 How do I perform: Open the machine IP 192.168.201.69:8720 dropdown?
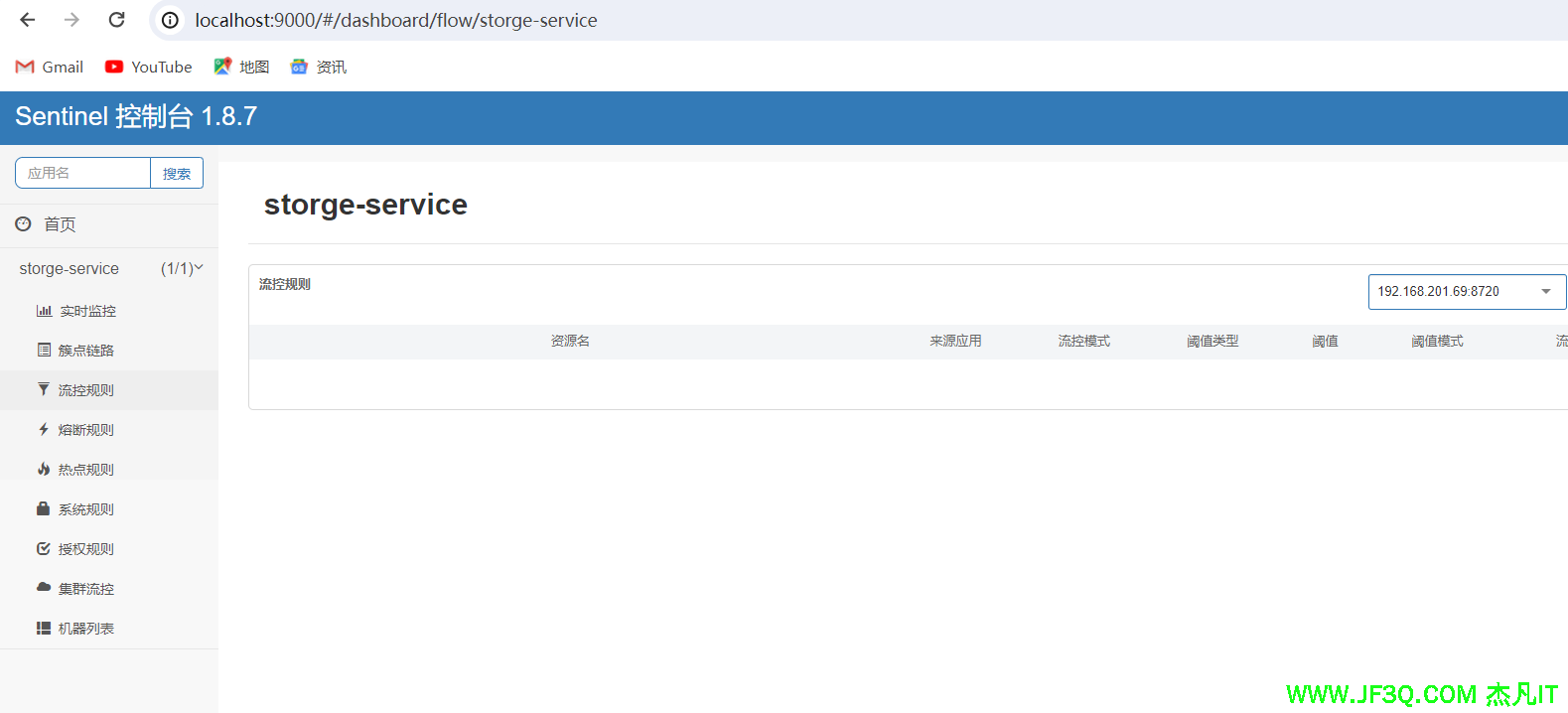(1466, 292)
